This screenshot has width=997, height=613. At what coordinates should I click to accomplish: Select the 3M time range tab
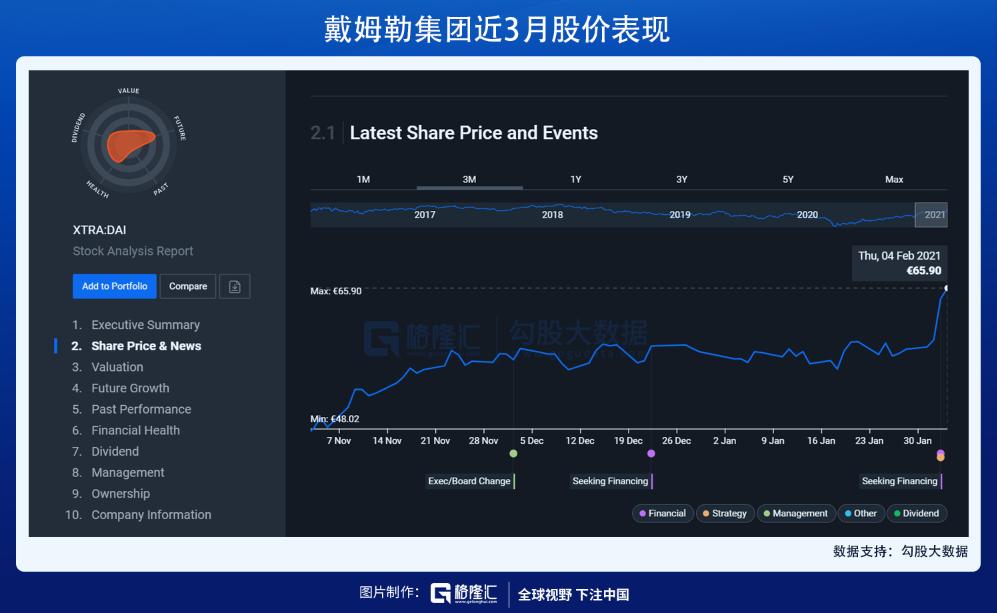pos(469,179)
